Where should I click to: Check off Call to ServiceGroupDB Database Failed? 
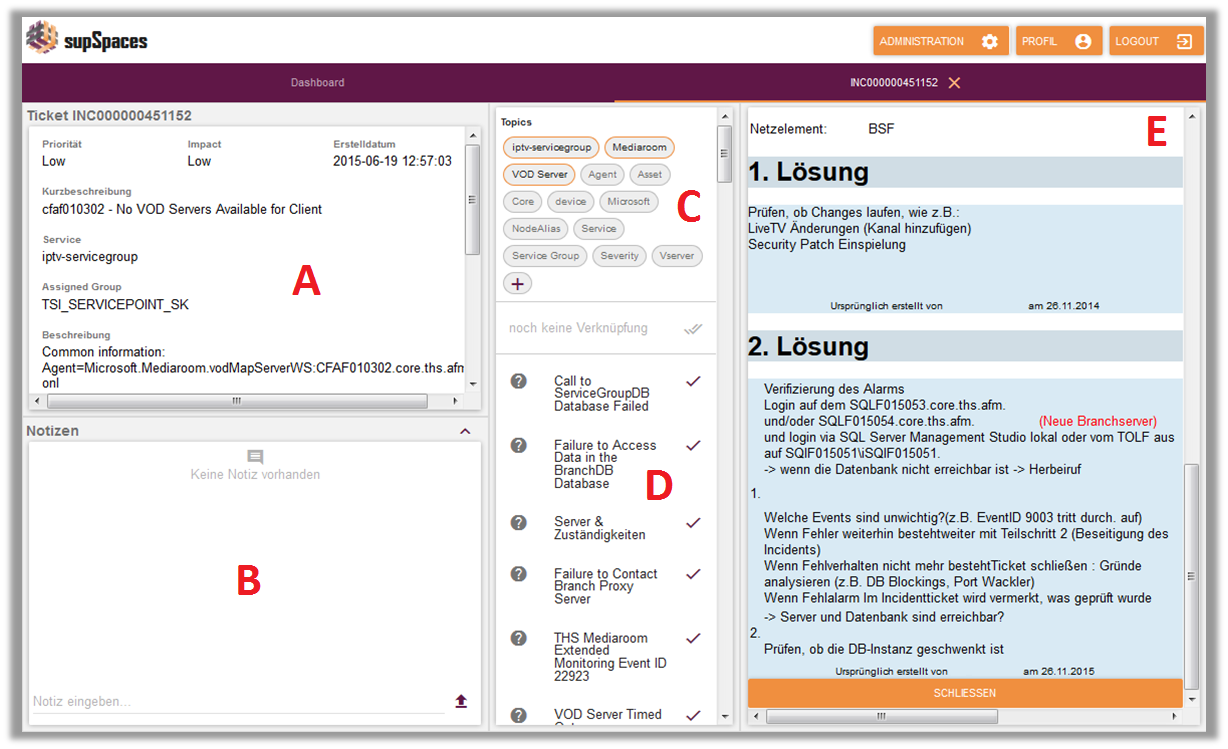click(x=693, y=381)
